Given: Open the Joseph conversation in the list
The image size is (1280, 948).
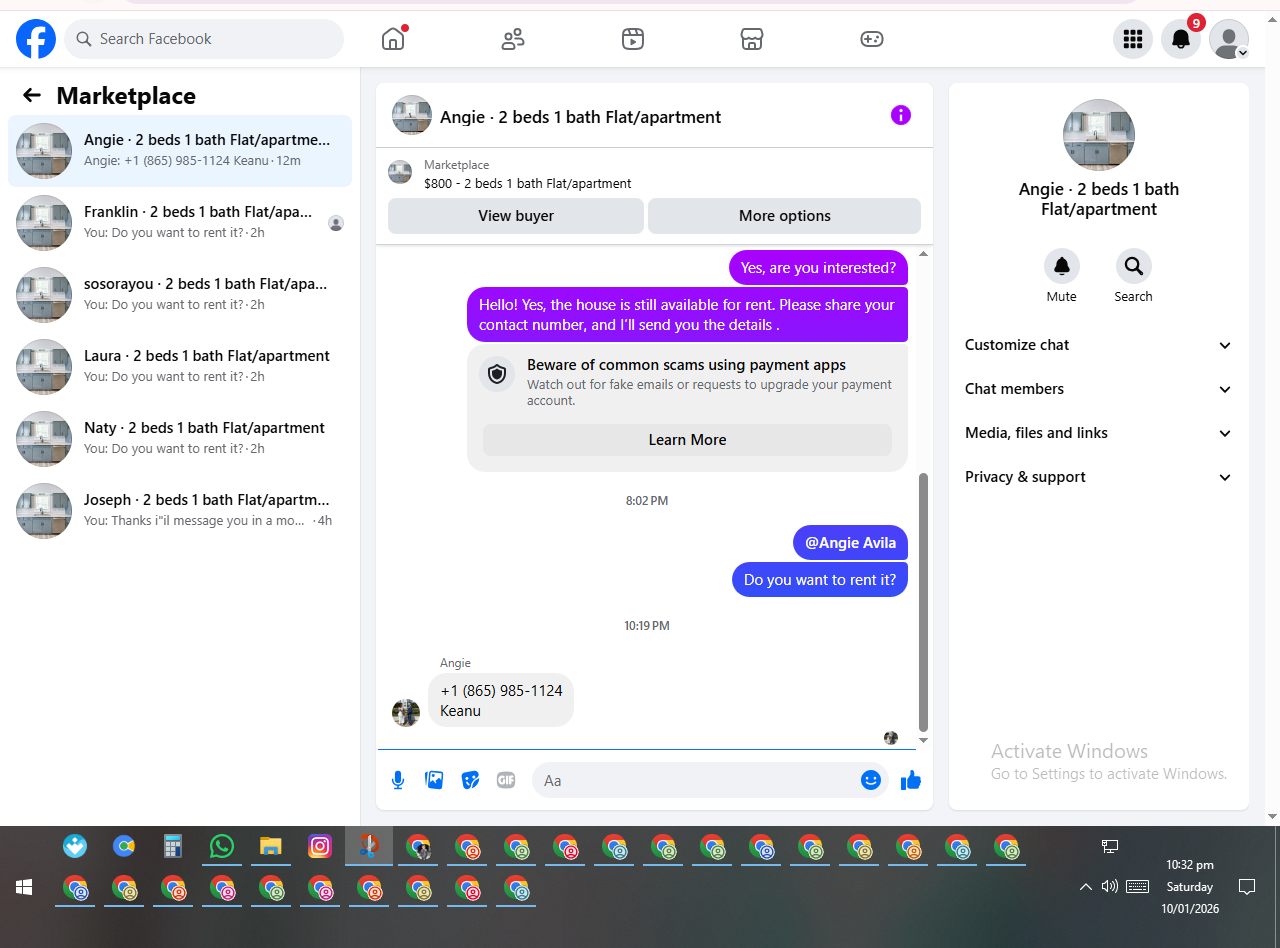Looking at the screenshot, I should tap(180, 511).
